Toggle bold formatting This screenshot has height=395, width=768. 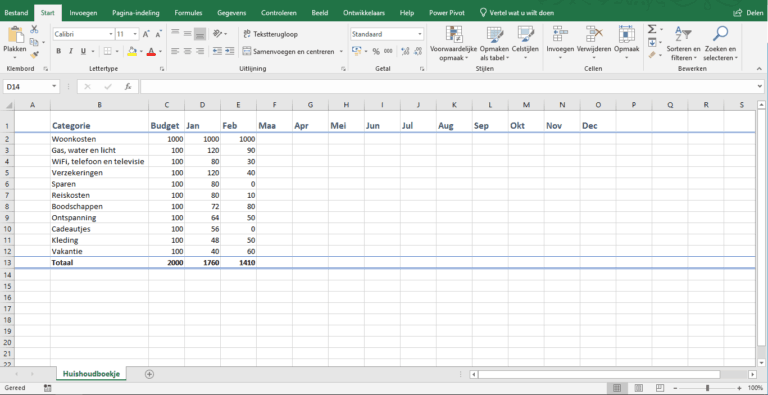click(58, 51)
